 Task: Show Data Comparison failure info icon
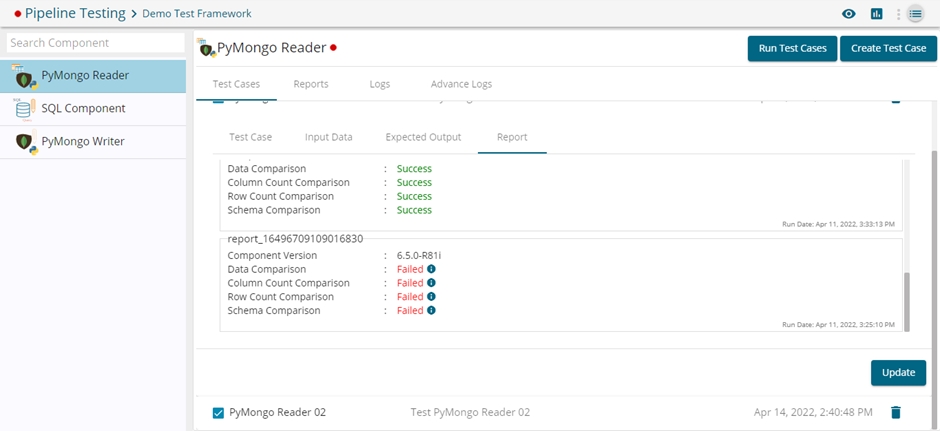tap(431, 269)
